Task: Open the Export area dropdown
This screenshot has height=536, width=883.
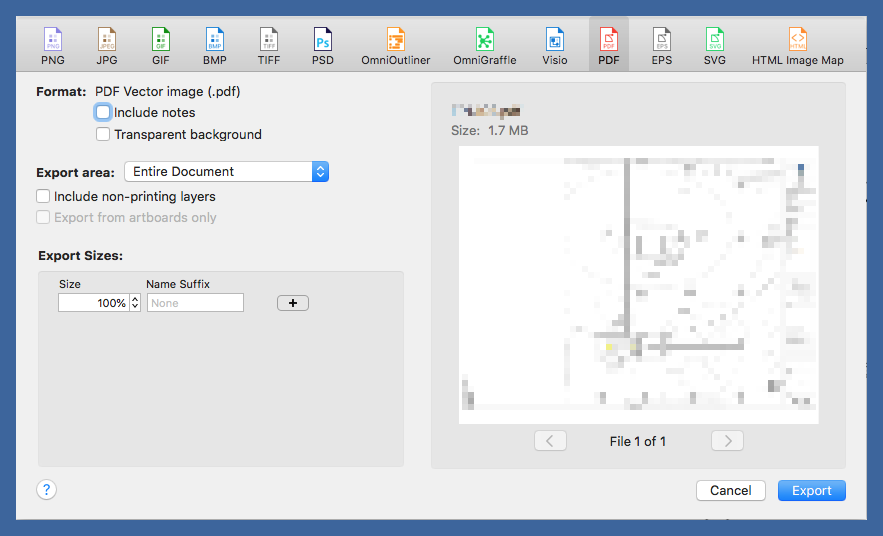Action: [x=226, y=172]
